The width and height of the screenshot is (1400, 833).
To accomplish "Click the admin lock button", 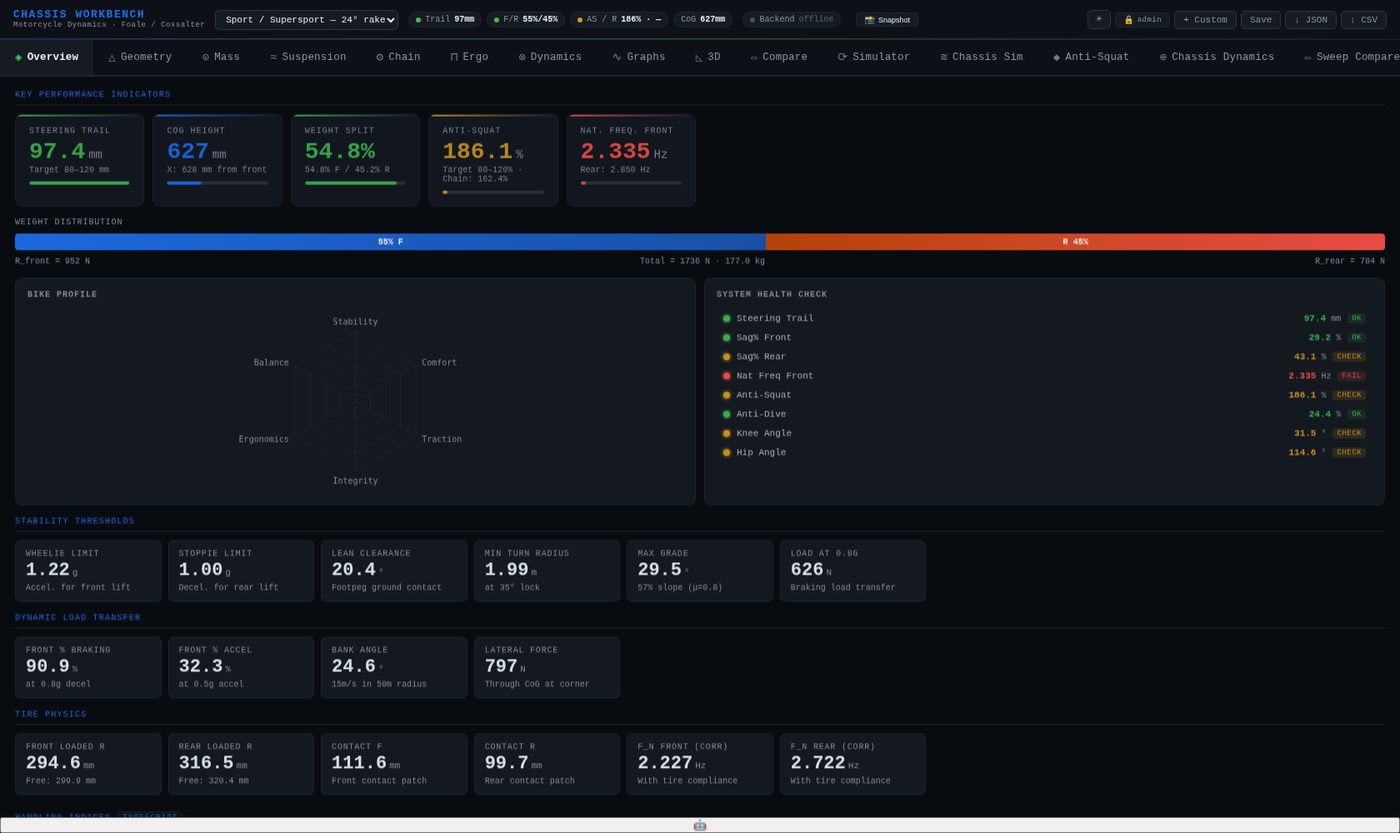I will 1142,19.
